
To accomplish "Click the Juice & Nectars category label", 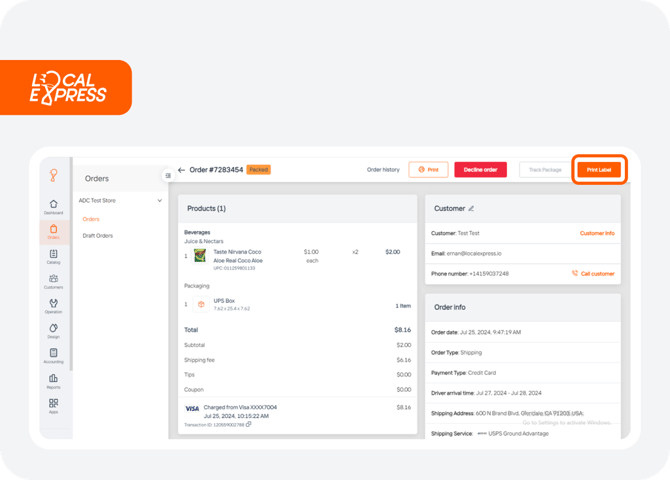I will click(x=204, y=241).
